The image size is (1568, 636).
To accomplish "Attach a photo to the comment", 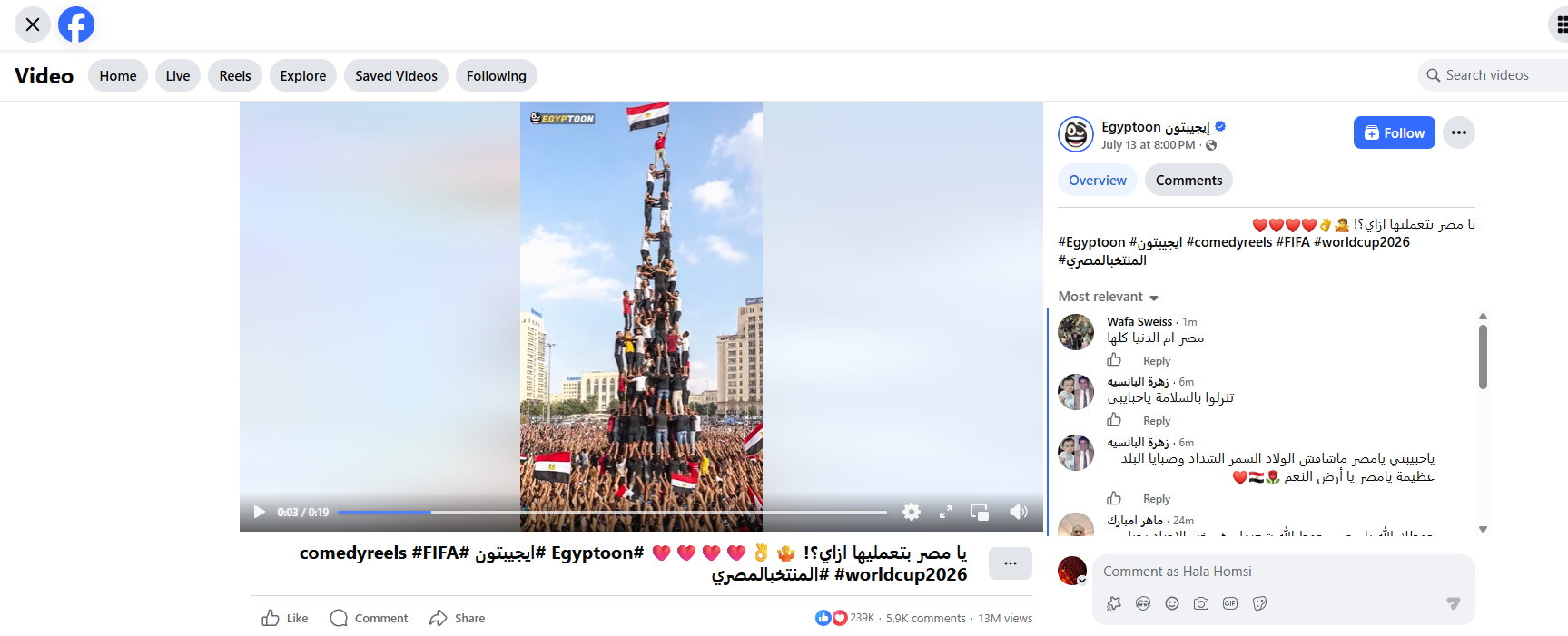I will pyautogui.click(x=1201, y=603).
